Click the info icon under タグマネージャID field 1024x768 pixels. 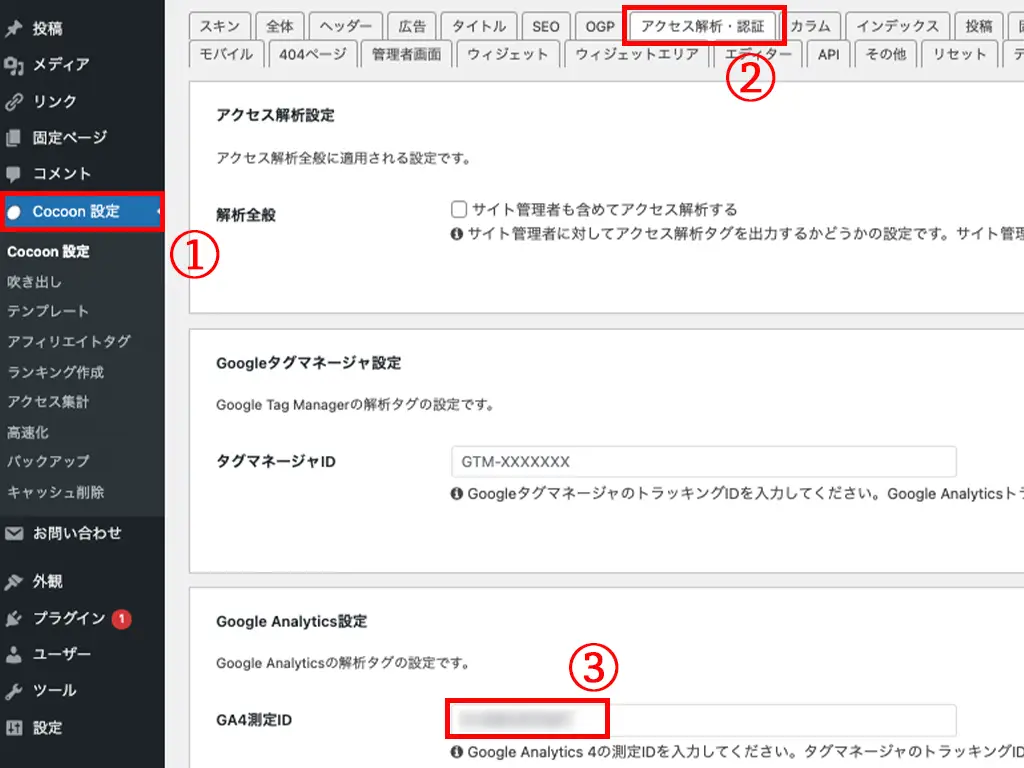tap(456, 494)
